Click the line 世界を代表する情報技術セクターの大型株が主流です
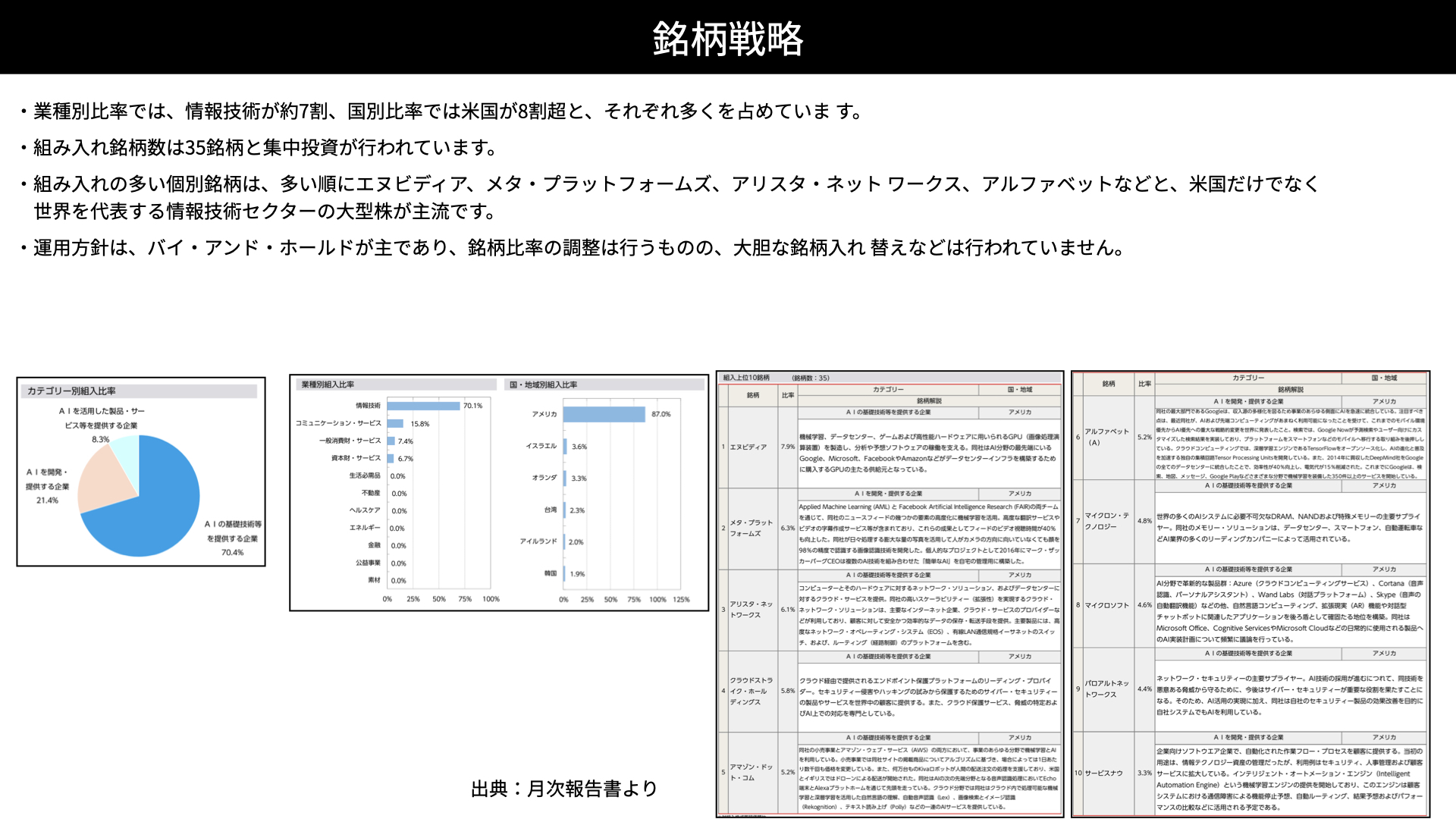The image size is (1456, 819). pyautogui.click(x=265, y=211)
